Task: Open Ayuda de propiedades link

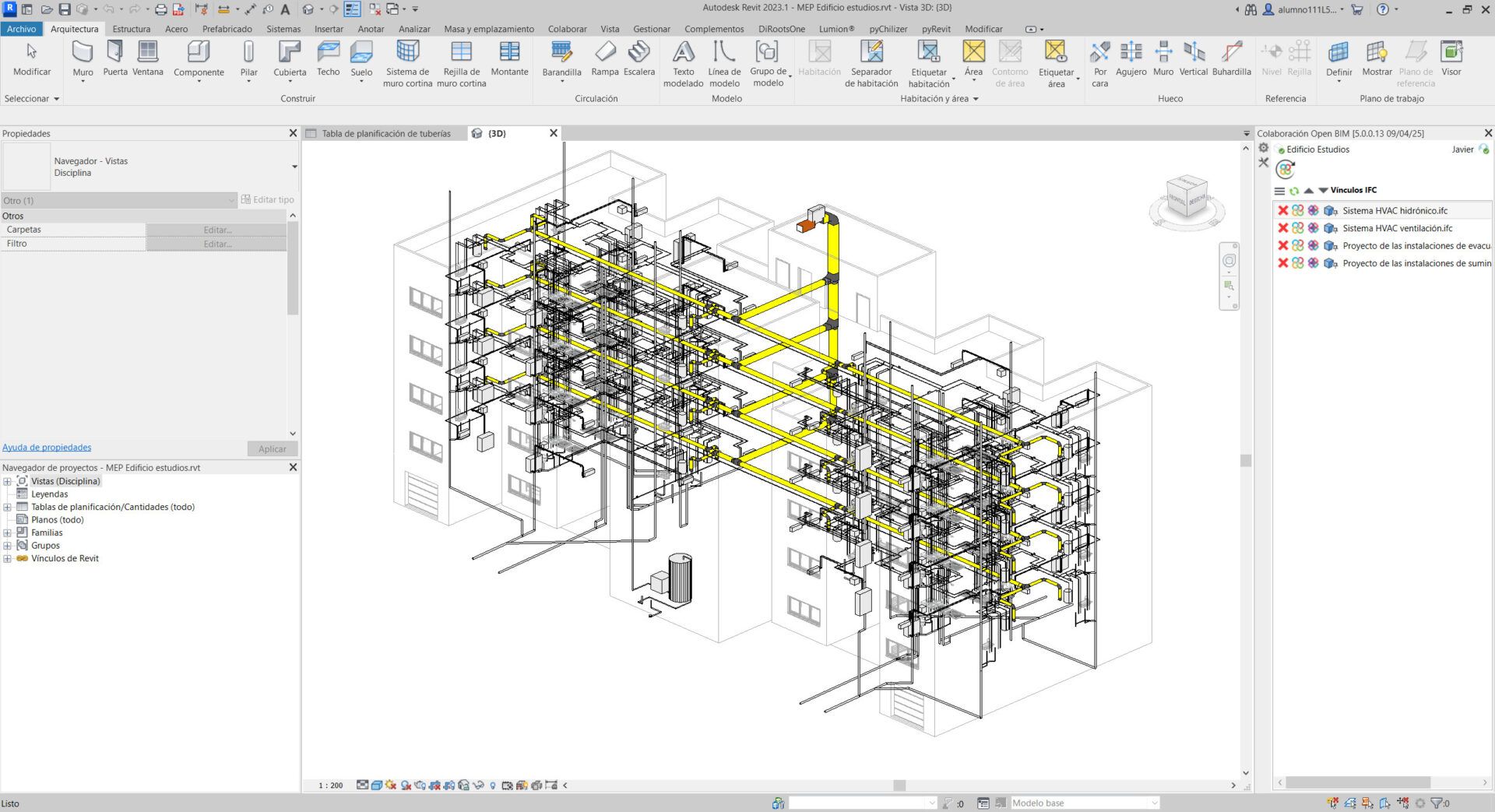Action: (x=47, y=448)
